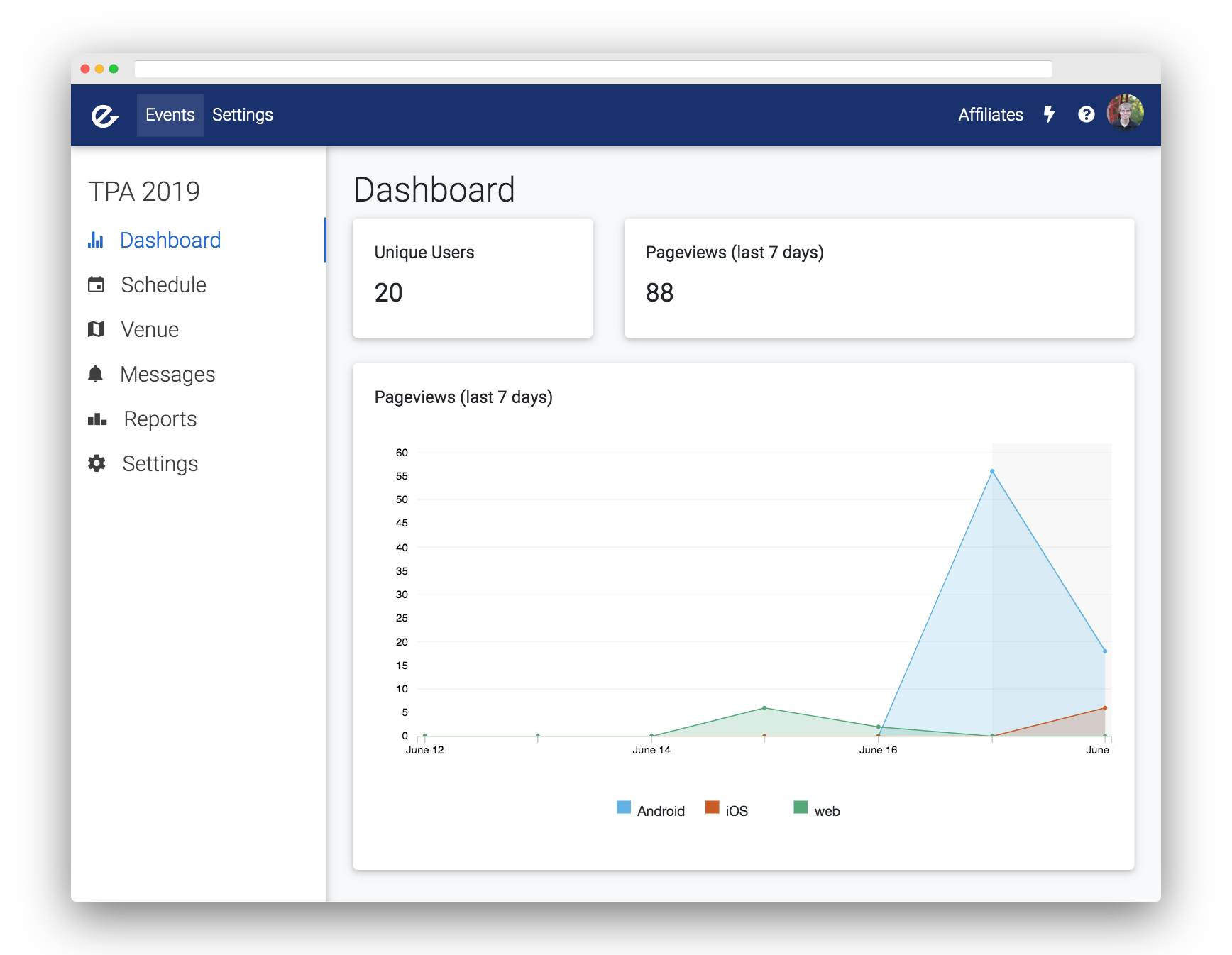This screenshot has width=1232, height=955.
Task: Click the Android peak data point
Action: click(992, 471)
